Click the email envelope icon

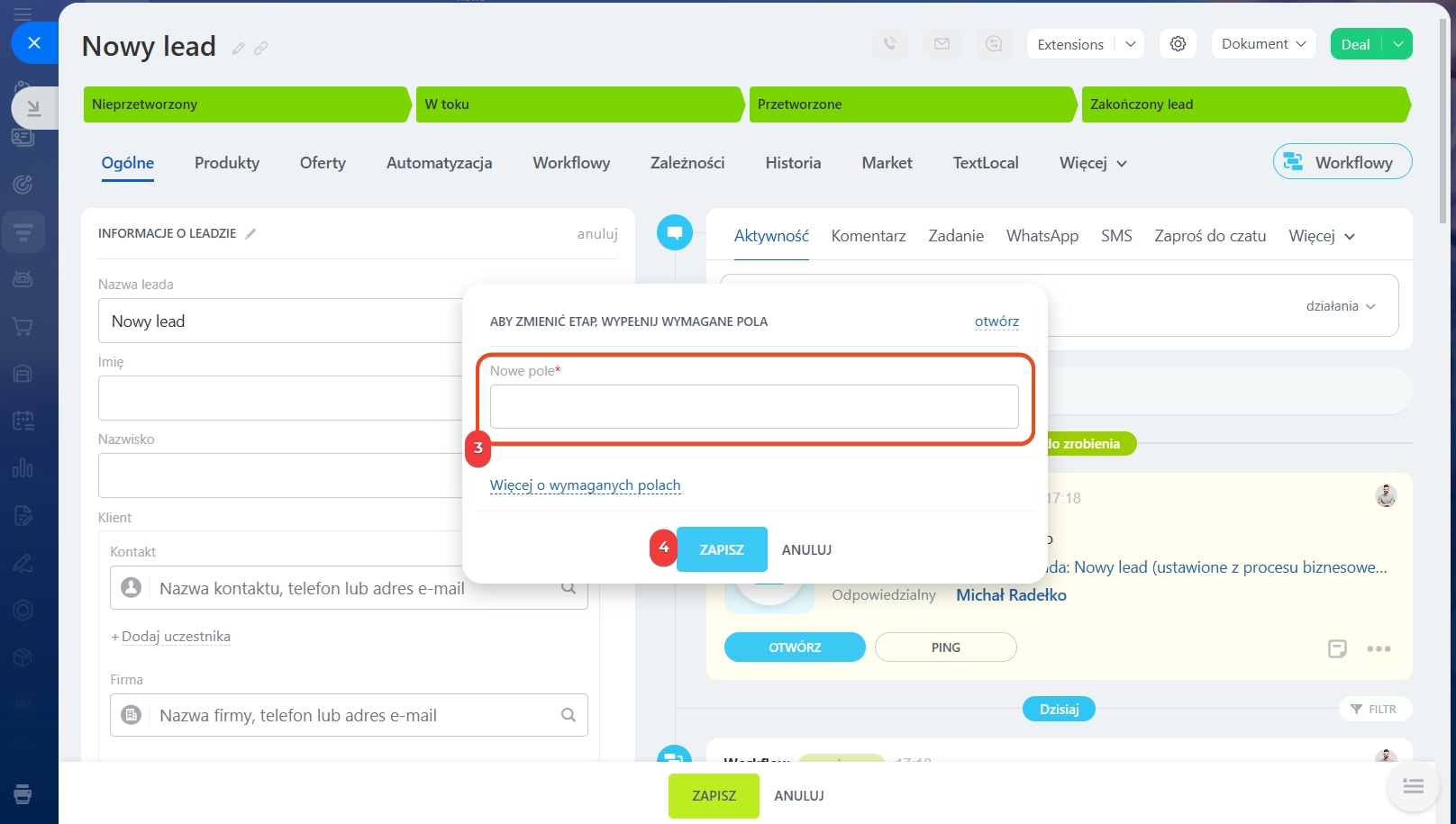pos(942,44)
